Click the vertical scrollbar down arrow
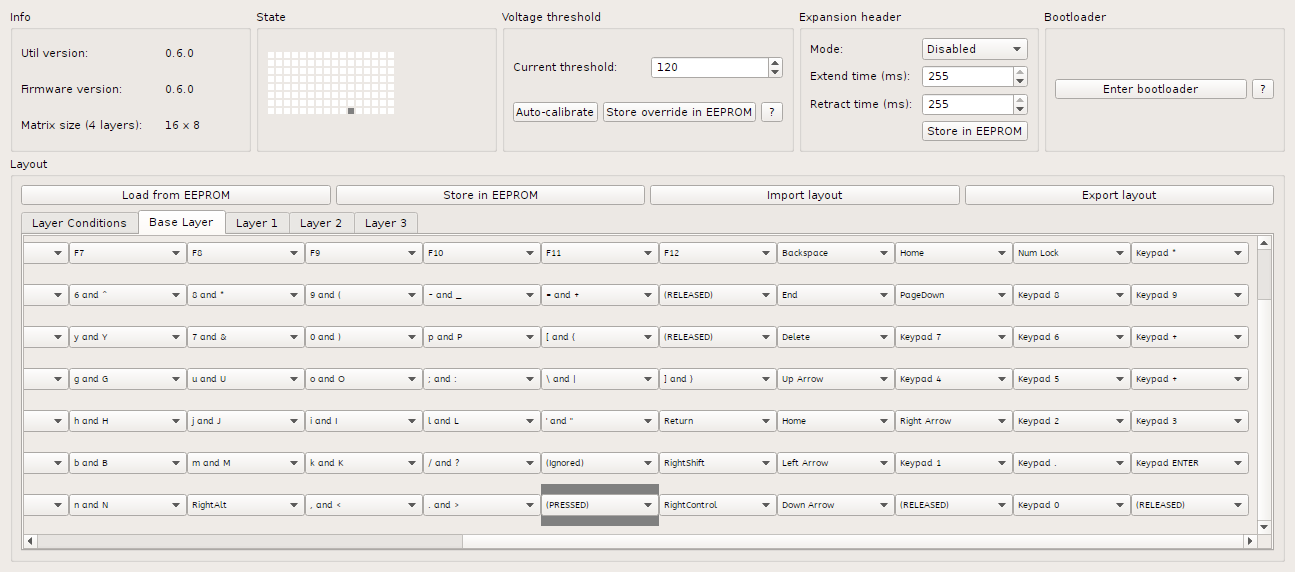 pos(1264,526)
